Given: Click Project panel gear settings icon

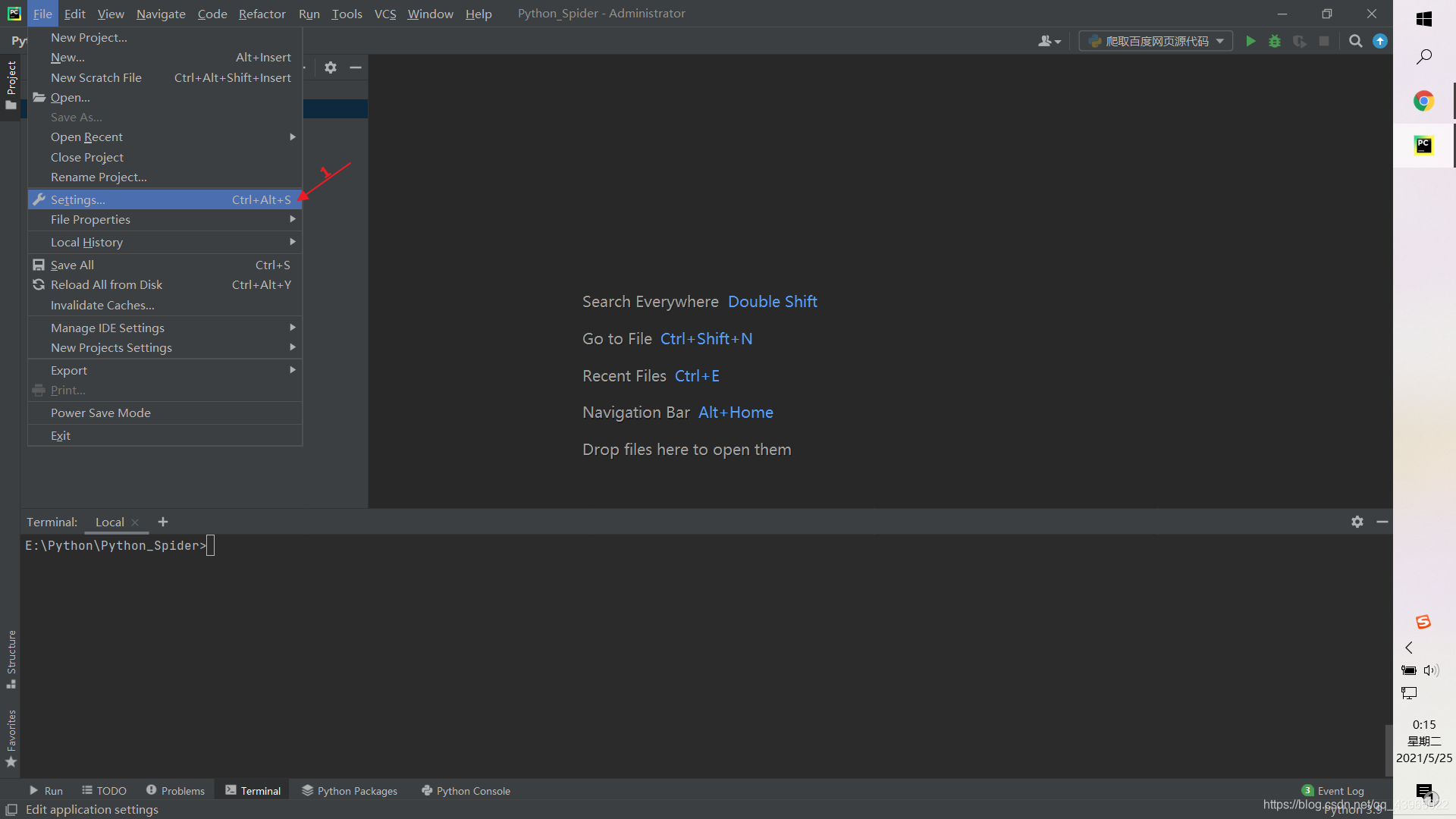Looking at the screenshot, I should [x=331, y=67].
